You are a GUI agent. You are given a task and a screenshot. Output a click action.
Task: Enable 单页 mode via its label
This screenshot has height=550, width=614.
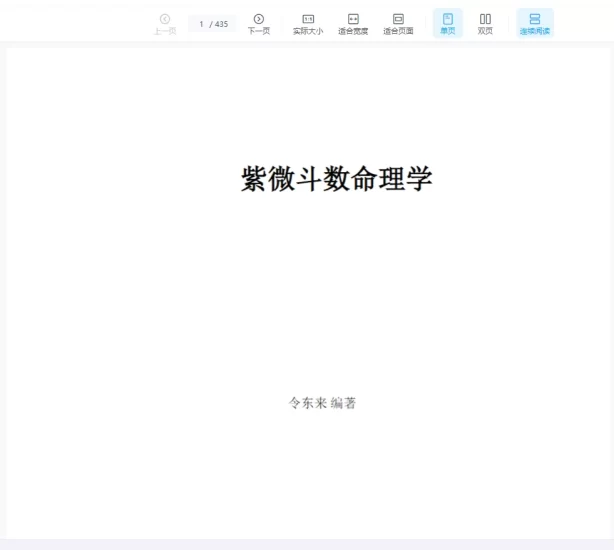pos(448,31)
